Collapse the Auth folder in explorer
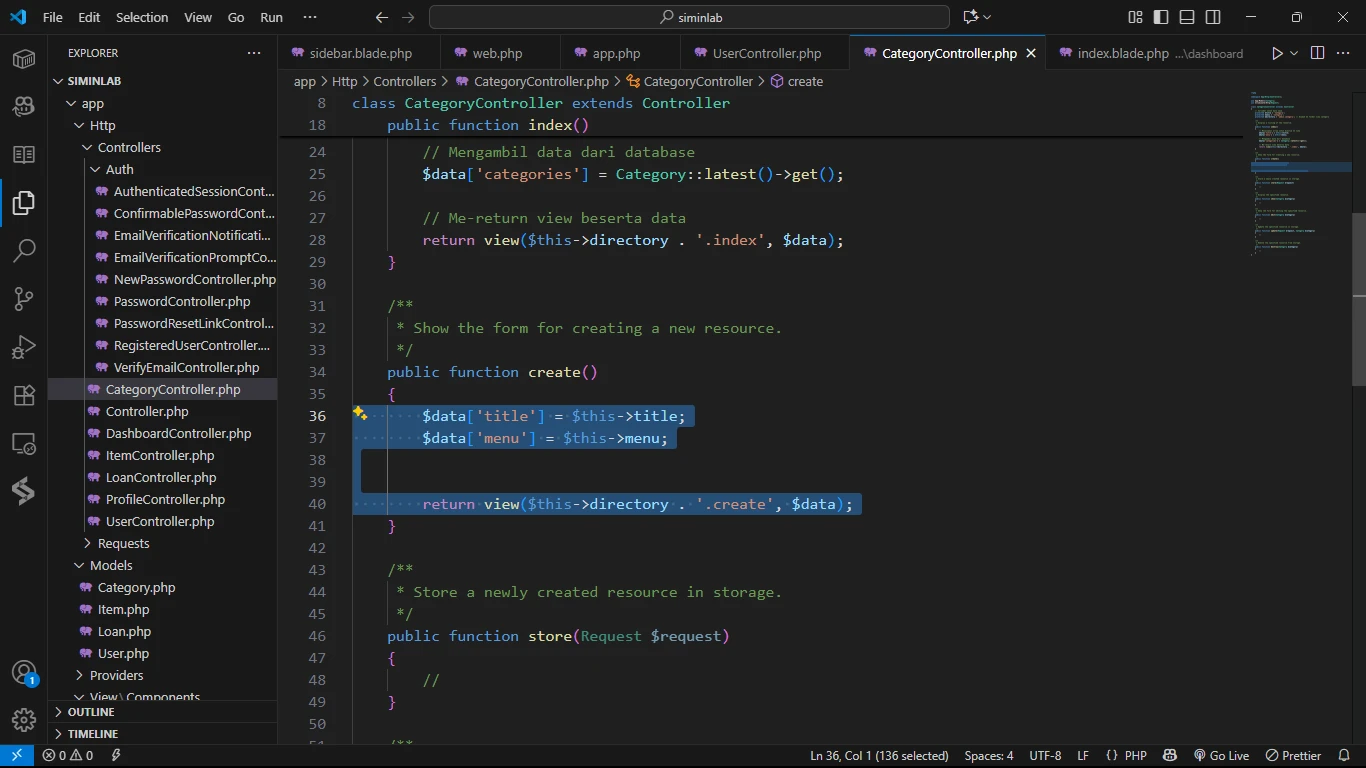Image resolution: width=1366 pixels, height=768 pixels. tap(119, 169)
